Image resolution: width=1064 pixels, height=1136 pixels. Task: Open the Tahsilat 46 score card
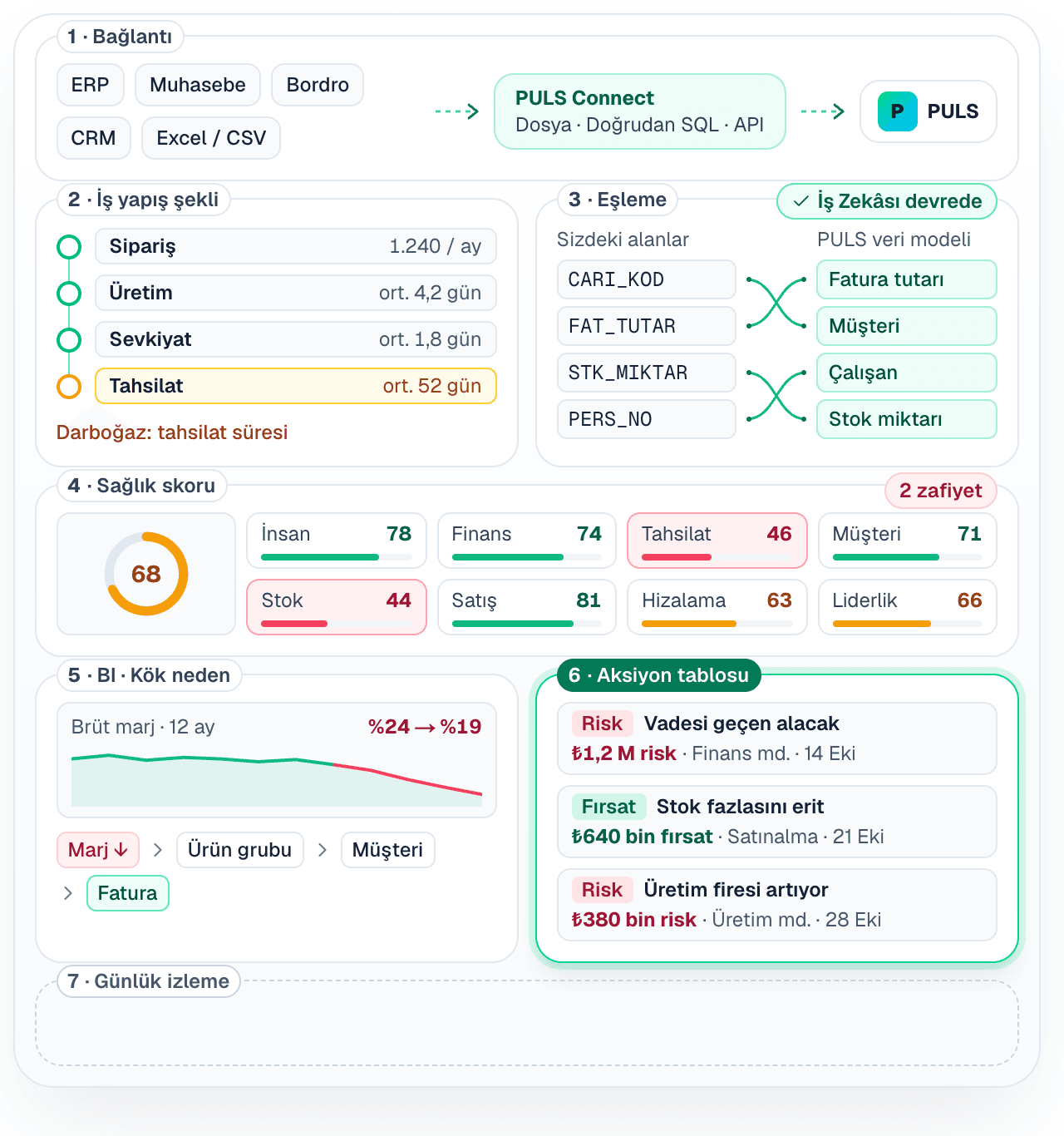click(x=717, y=541)
